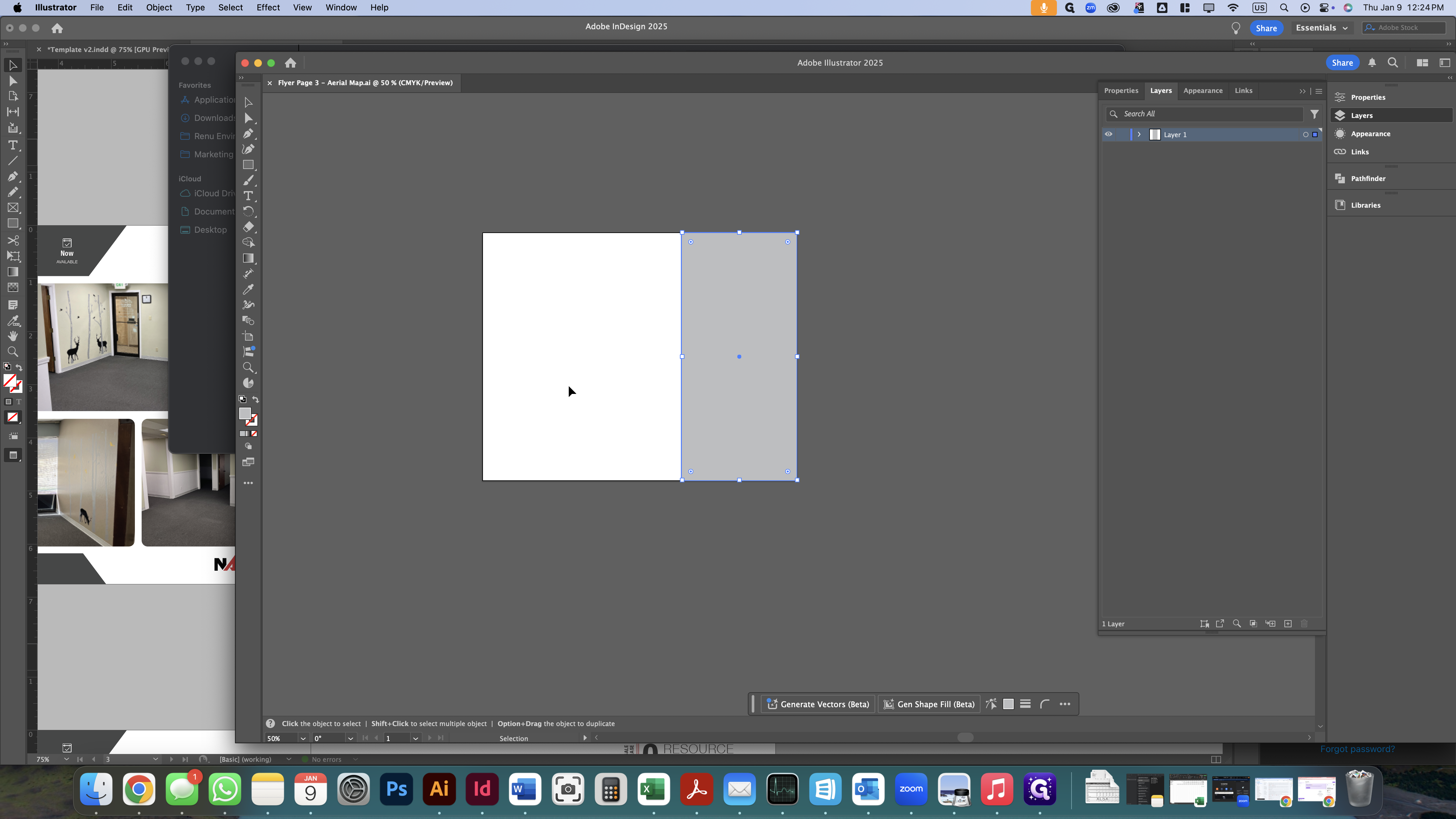Switch to the Appearance tab
Image resolution: width=1456 pixels, height=819 pixels.
[1203, 90]
